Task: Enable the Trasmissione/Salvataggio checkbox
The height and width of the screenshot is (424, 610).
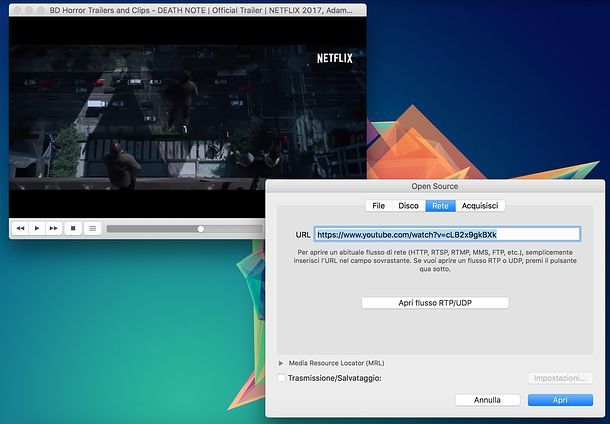Action: (x=281, y=378)
